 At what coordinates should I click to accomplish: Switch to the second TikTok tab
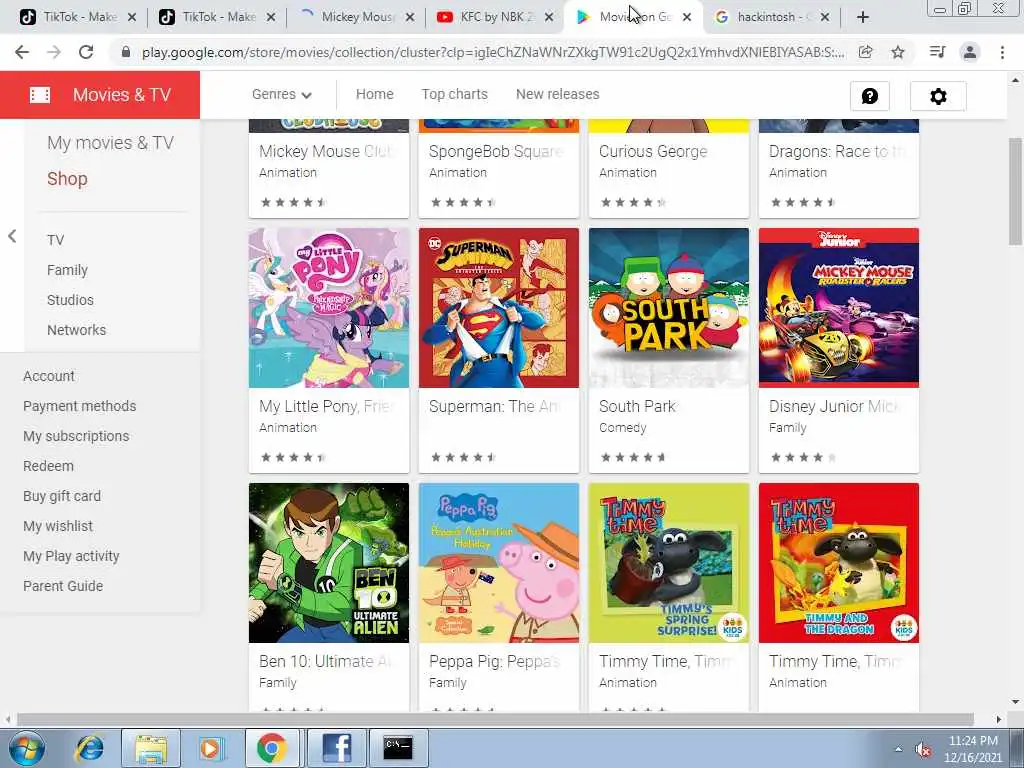coord(216,17)
